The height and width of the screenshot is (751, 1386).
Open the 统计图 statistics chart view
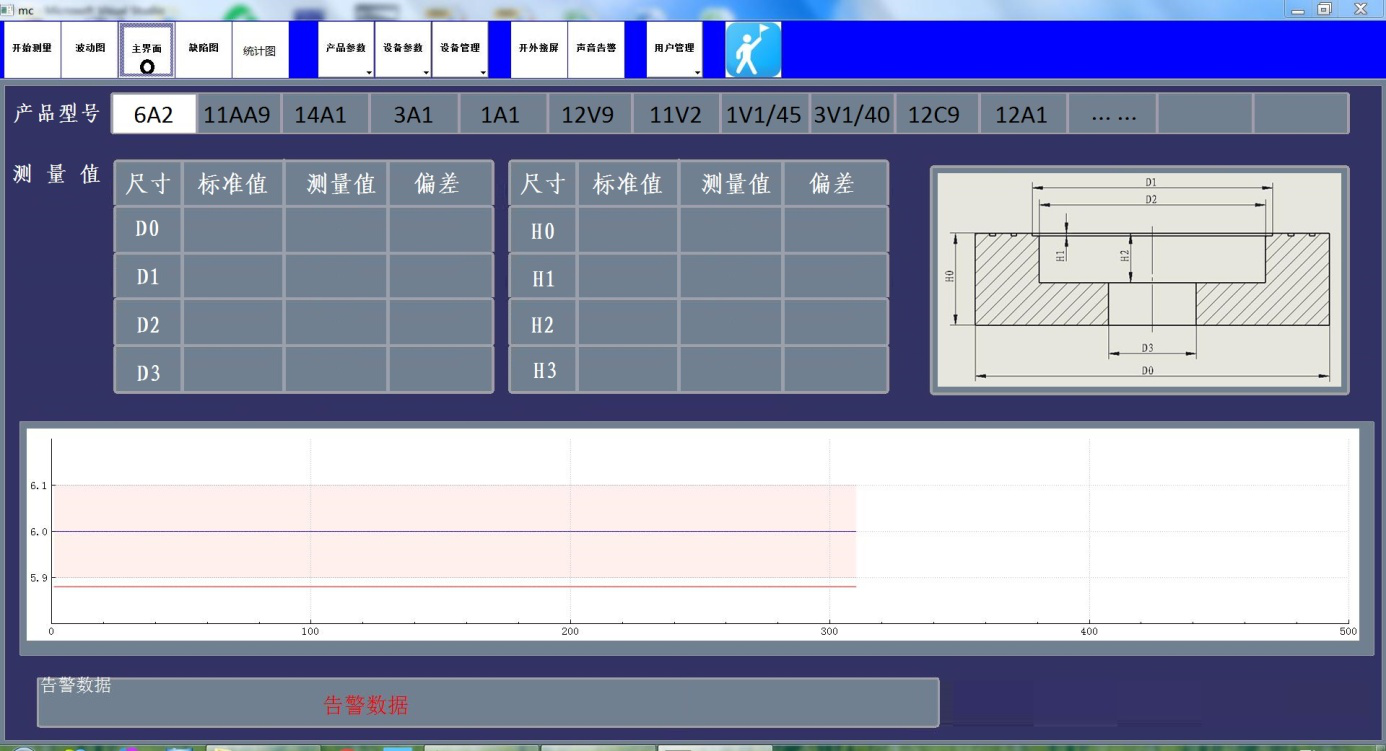click(x=260, y=50)
